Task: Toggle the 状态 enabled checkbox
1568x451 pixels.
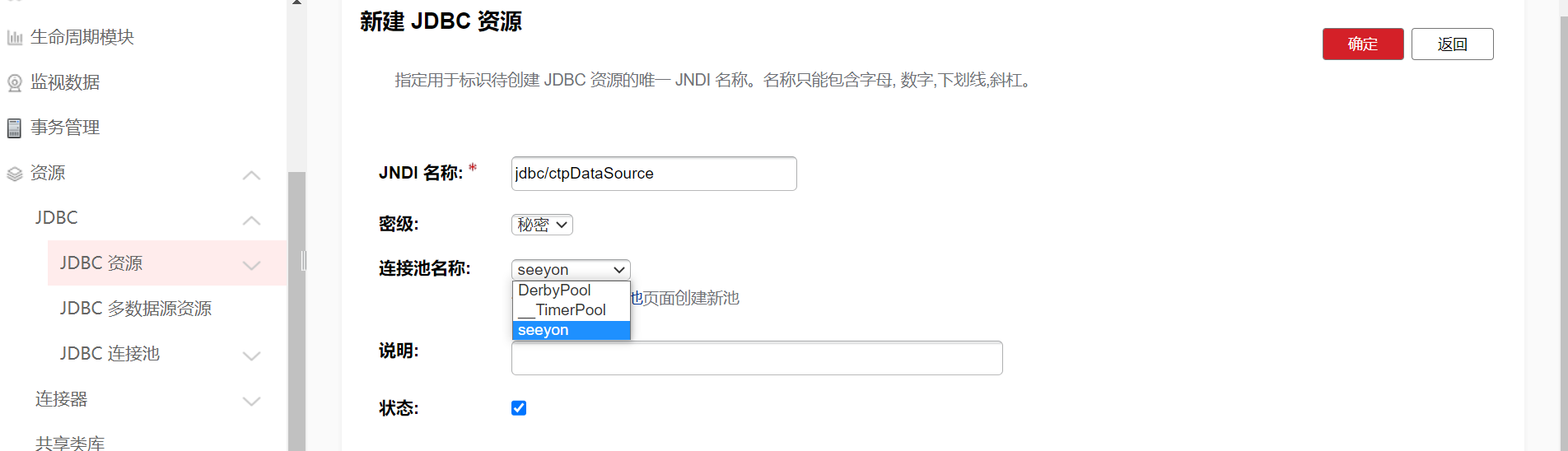Action: coord(519,408)
